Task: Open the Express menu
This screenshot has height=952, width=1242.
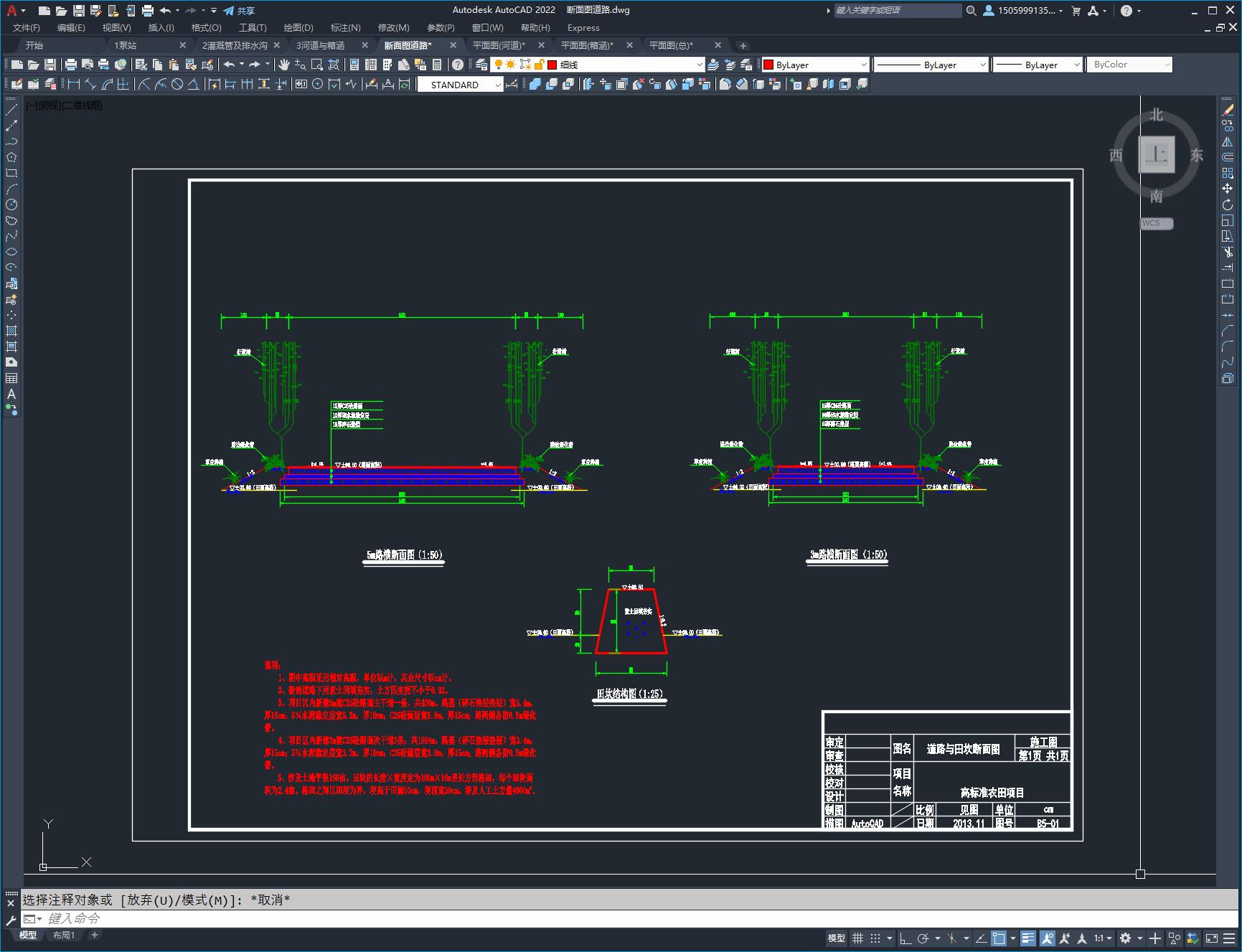Action: 583,27
